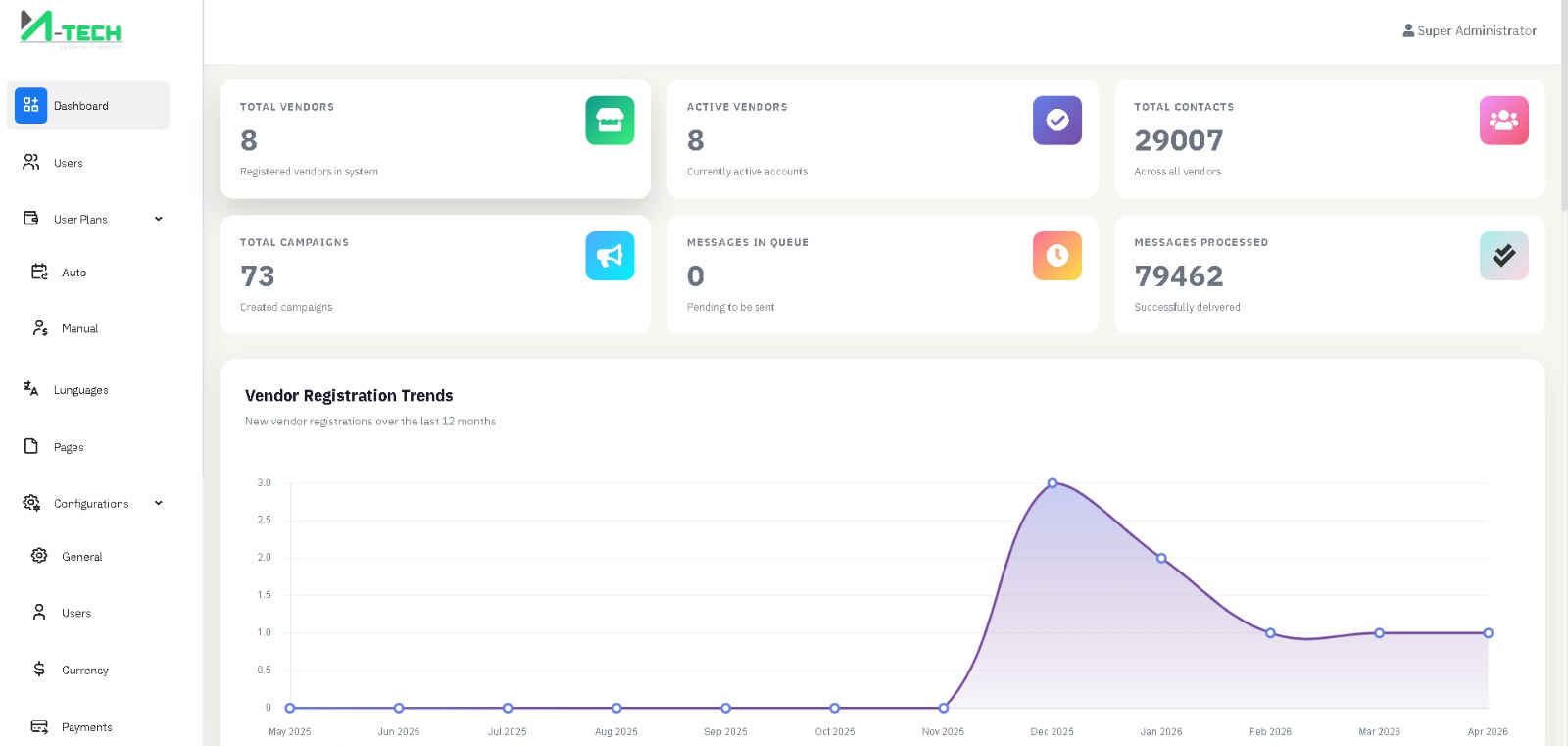This screenshot has width=1568, height=746.
Task: Open the Dashboard menu item
Action: (88, 106)
